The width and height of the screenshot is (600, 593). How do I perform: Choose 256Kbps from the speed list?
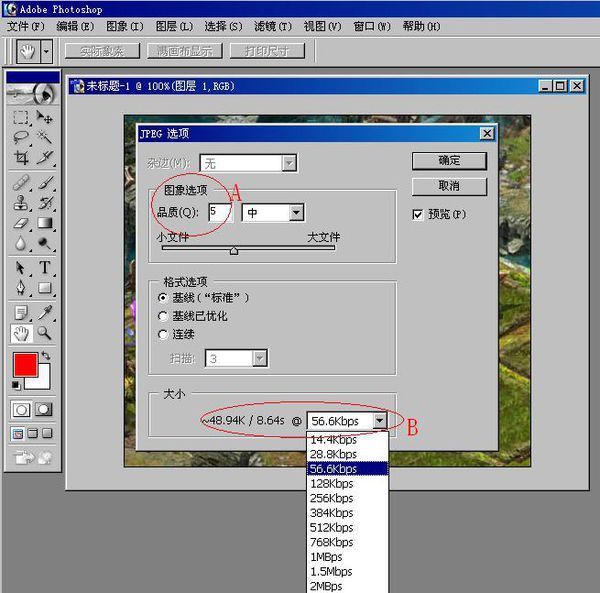click(x=347, y=498)
